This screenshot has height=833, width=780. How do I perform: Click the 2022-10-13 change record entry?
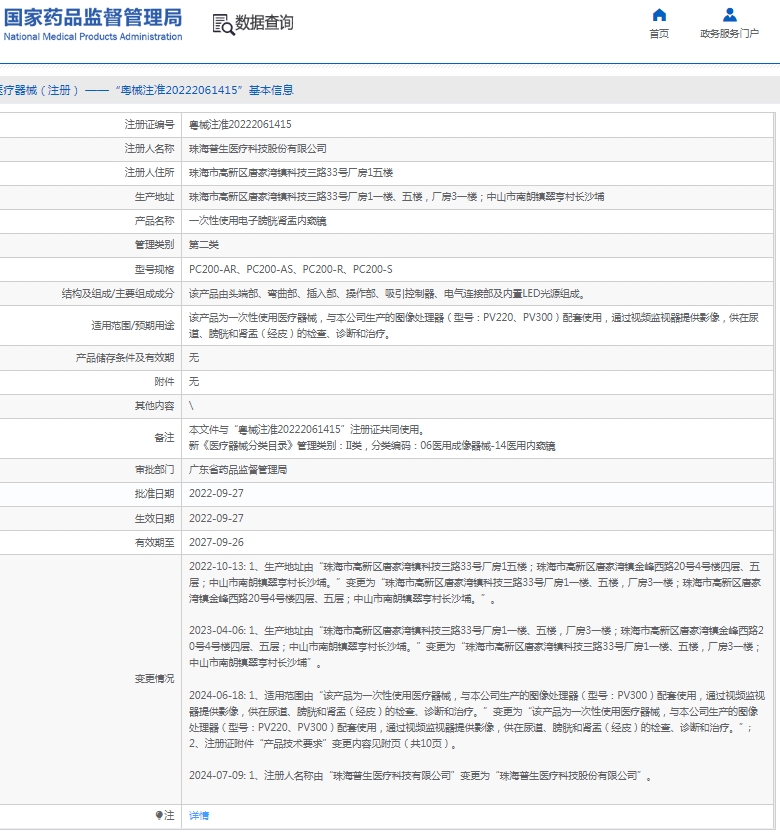(x=474, y=583)
